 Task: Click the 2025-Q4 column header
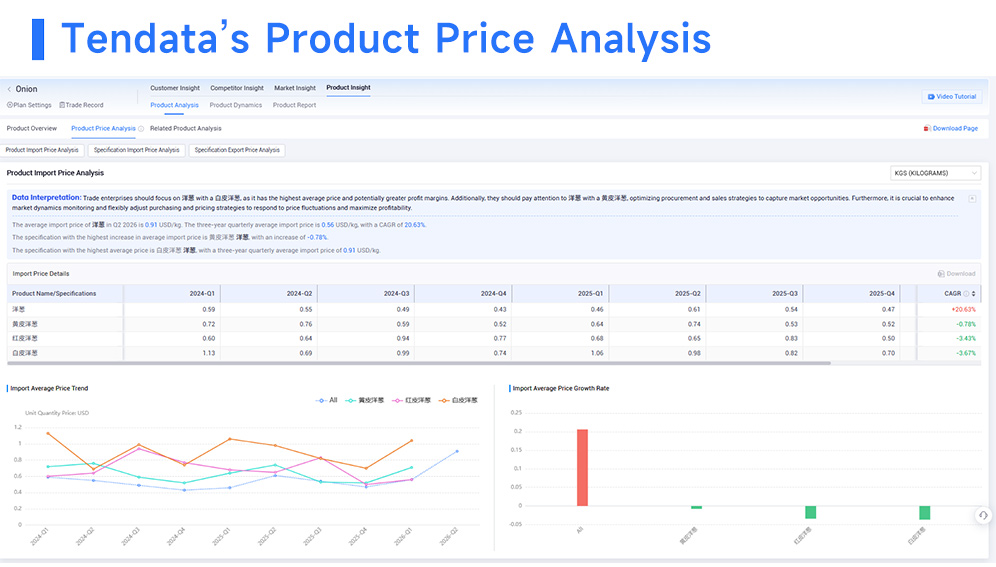pos(882,294)
